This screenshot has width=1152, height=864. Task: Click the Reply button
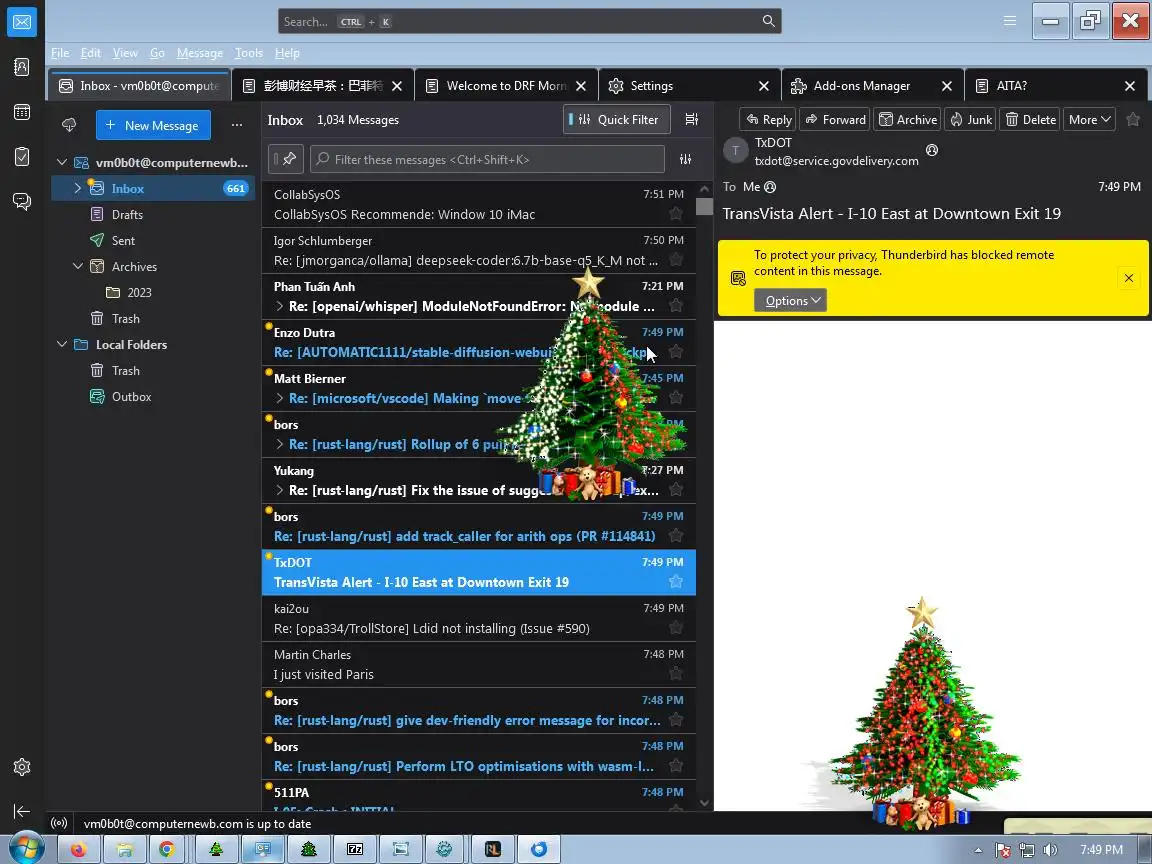[x=768, y=119]
